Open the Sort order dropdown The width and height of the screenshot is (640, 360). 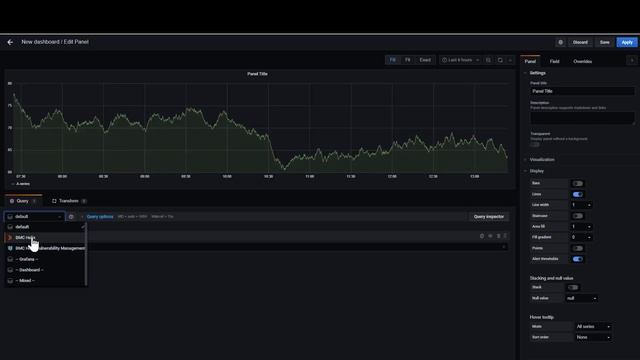click(593, 337)
